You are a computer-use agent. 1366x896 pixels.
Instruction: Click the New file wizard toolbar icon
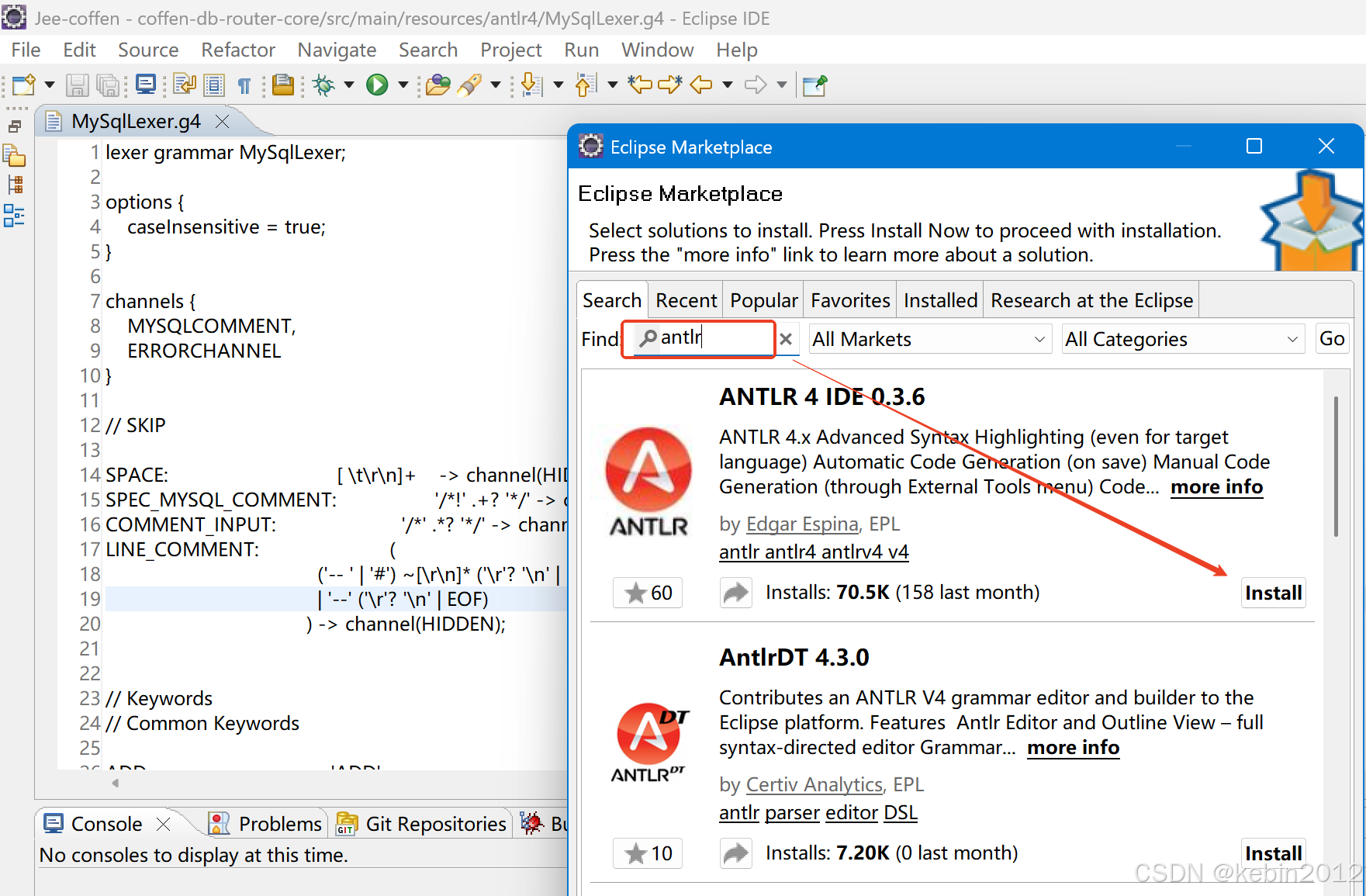23,85
